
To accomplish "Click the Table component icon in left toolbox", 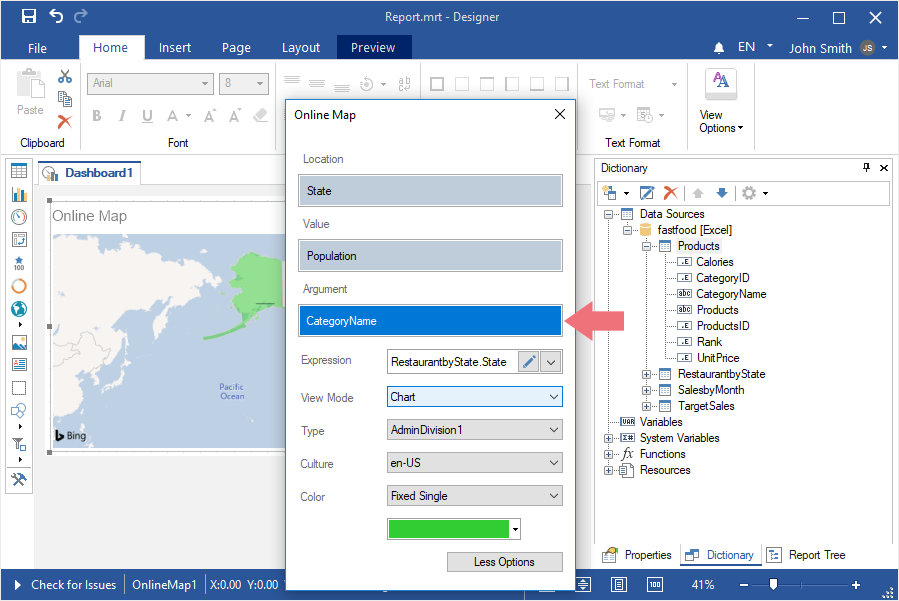I will pyautogui.click(x=19, y=171).
